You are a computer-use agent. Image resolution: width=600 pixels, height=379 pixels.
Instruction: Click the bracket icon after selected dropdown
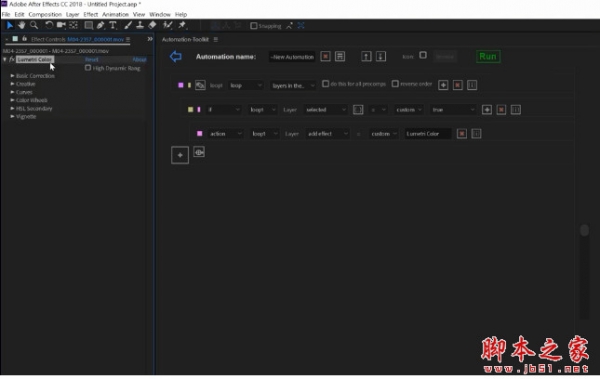[358, 110]
